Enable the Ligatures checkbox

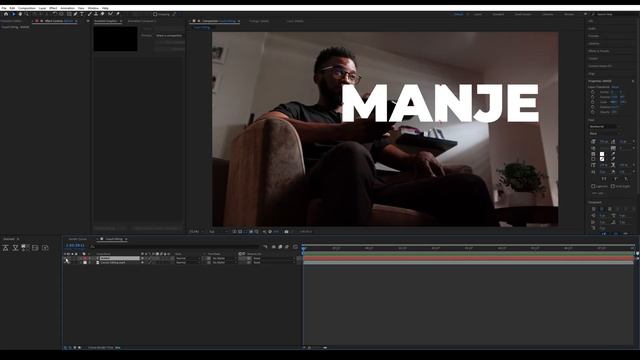coord(593,186)
